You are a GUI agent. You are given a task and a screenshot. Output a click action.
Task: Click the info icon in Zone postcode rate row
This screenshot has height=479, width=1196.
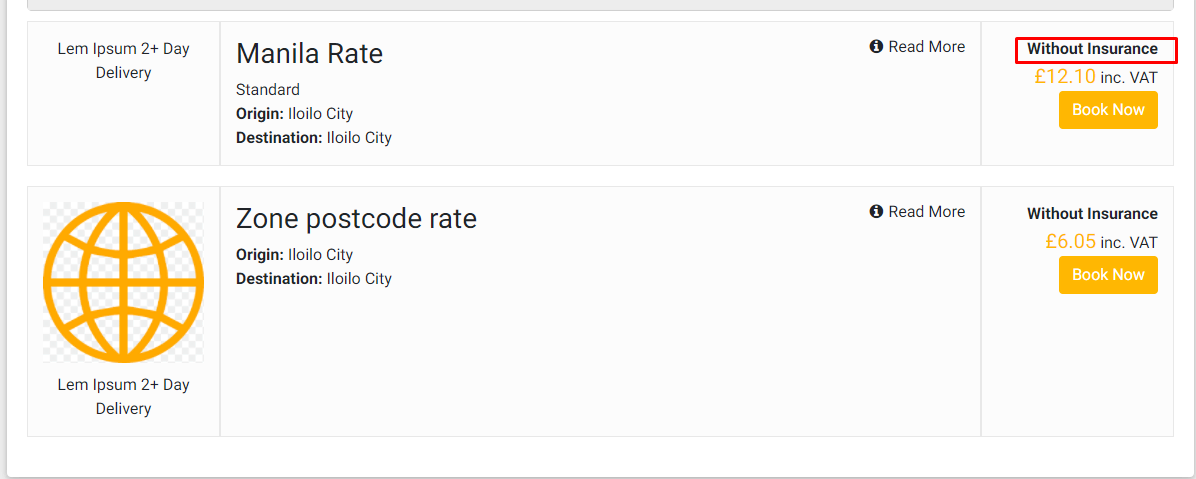[x=876, y=212]
